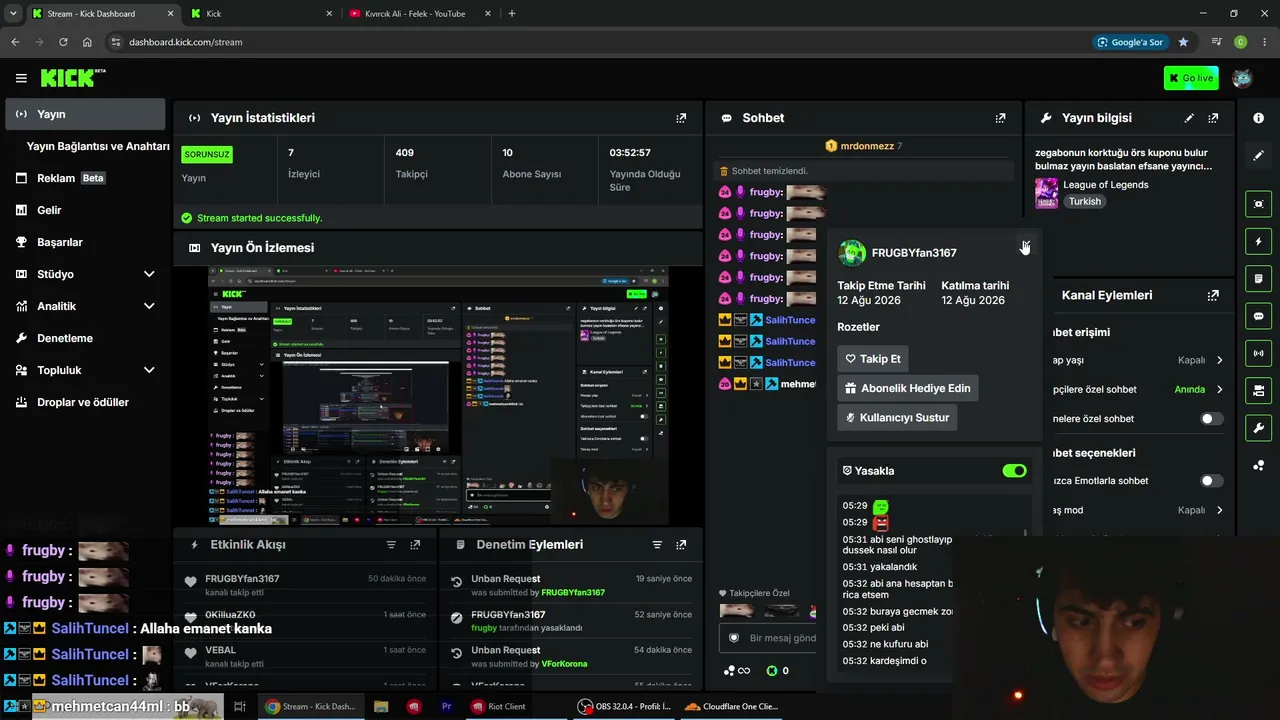The image size is (1280, 720).
Task: Click Google'a Sor in address bar
Action: [x=1130, y=42]
